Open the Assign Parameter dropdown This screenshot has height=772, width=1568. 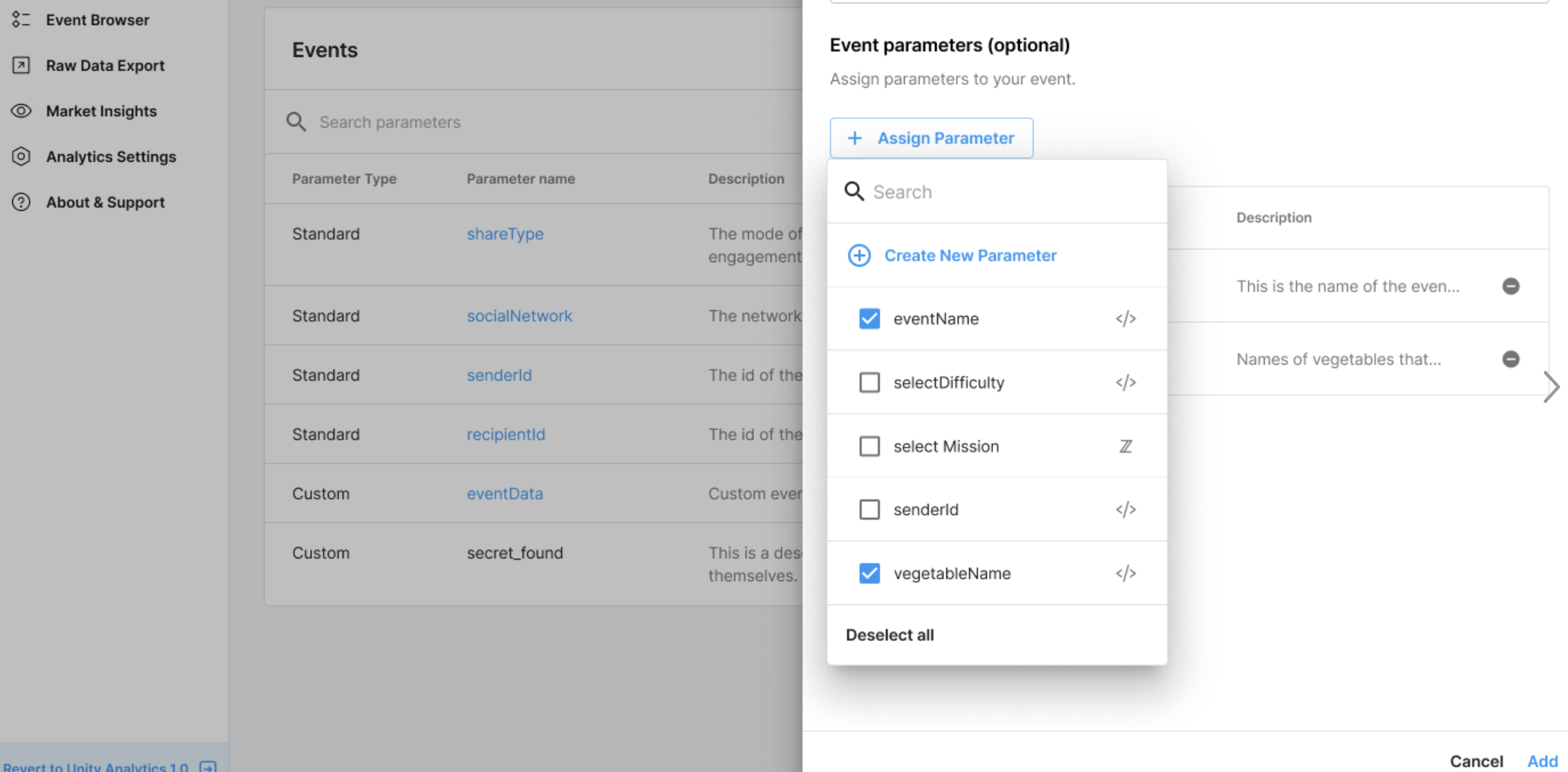(931, 138)
